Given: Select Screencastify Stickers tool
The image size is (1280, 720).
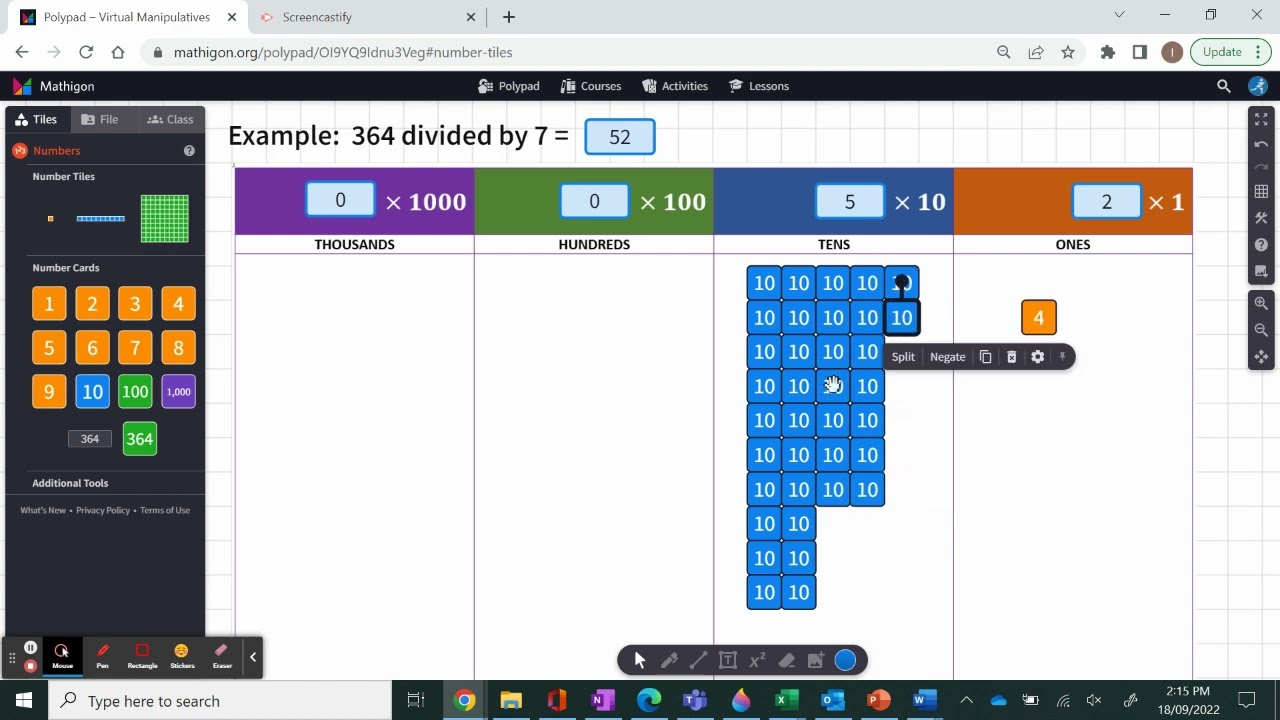Looking at the screenshot, I should coord(182,656).
